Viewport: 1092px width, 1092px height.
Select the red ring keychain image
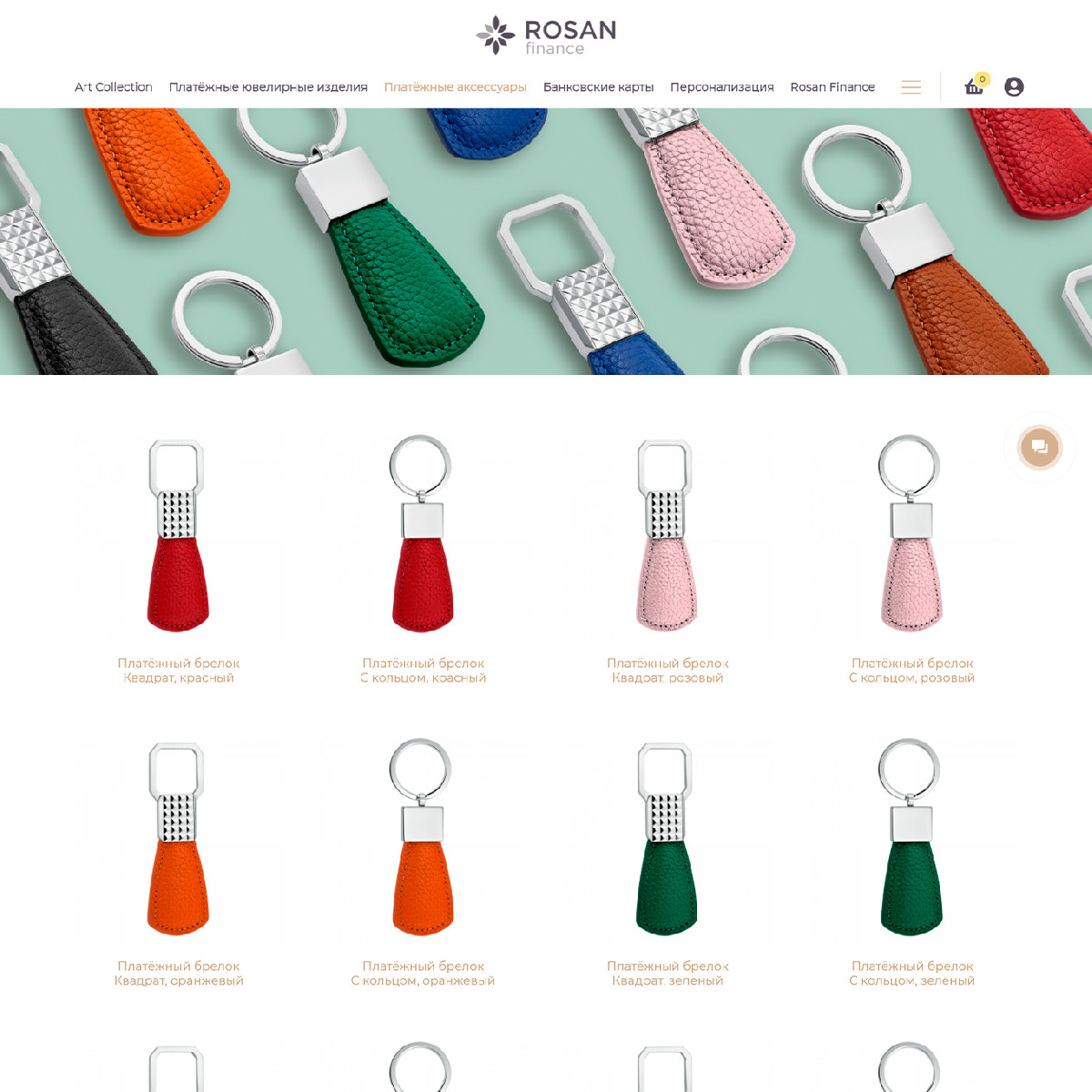[x=423, y=535]
